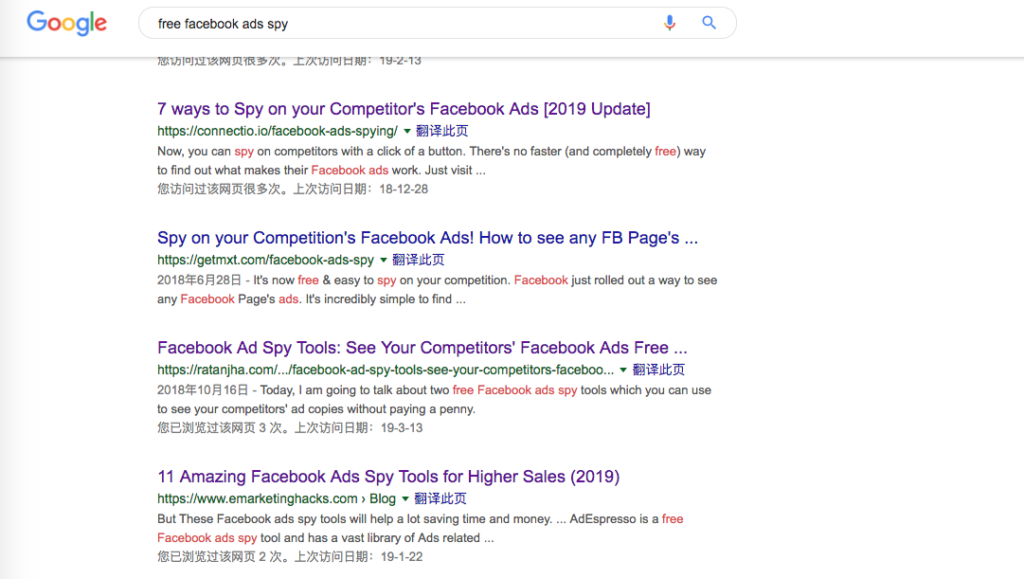Viewport: 1024px width, 579px height.
Task: Click the URL https://connectio.io/facebook-ads-spying/
Action: coord(277,131)
